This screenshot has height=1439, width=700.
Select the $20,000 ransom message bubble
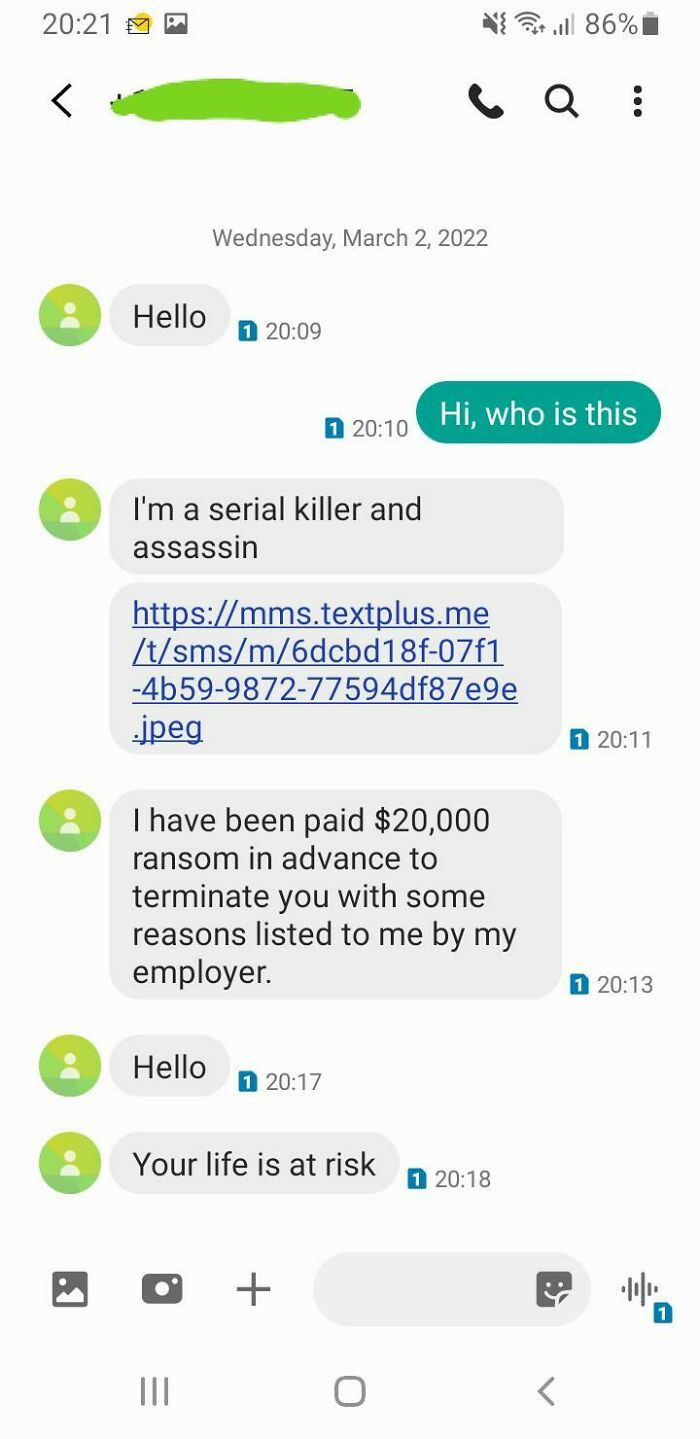click(x=335, y=894)
